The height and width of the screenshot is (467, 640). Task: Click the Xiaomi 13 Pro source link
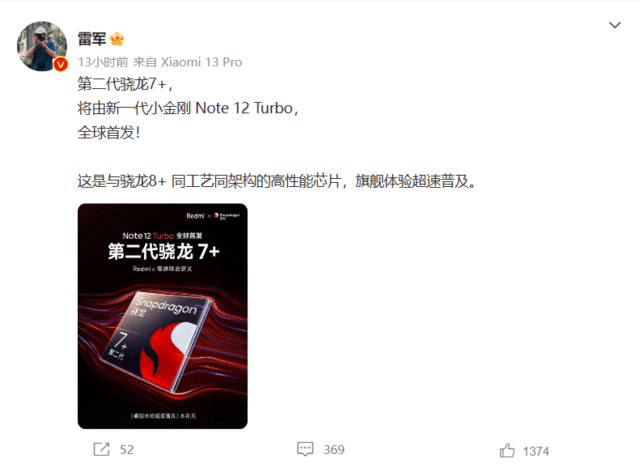click(x=201, y=62)
